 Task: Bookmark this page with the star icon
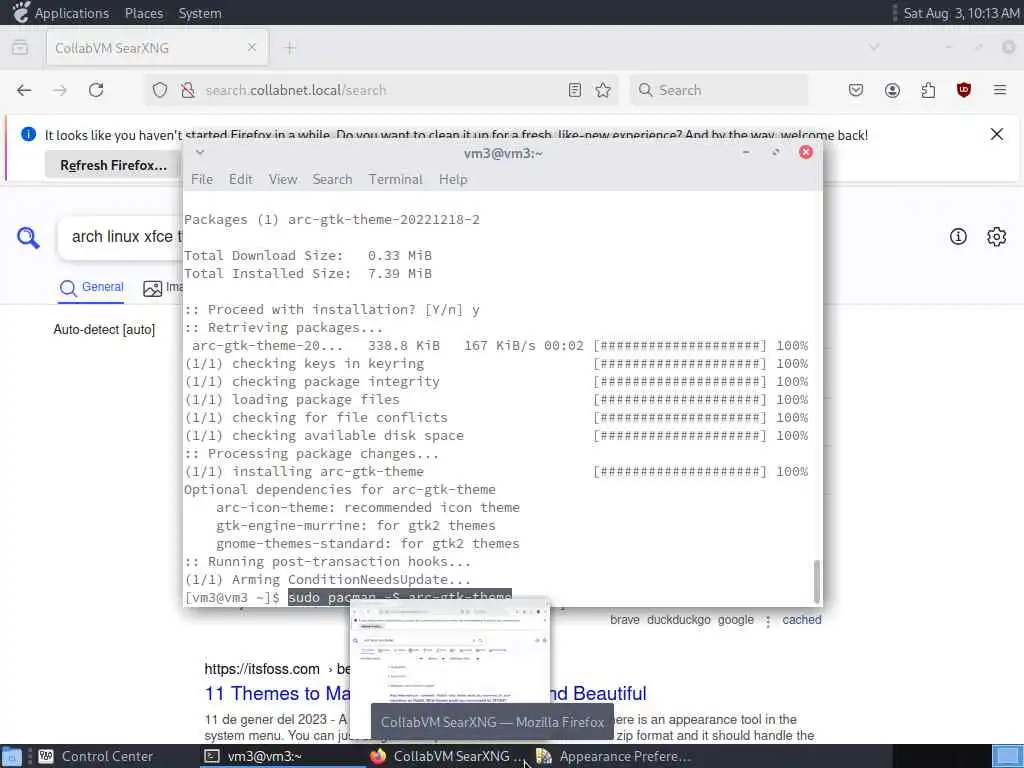(x=603, y=90)
